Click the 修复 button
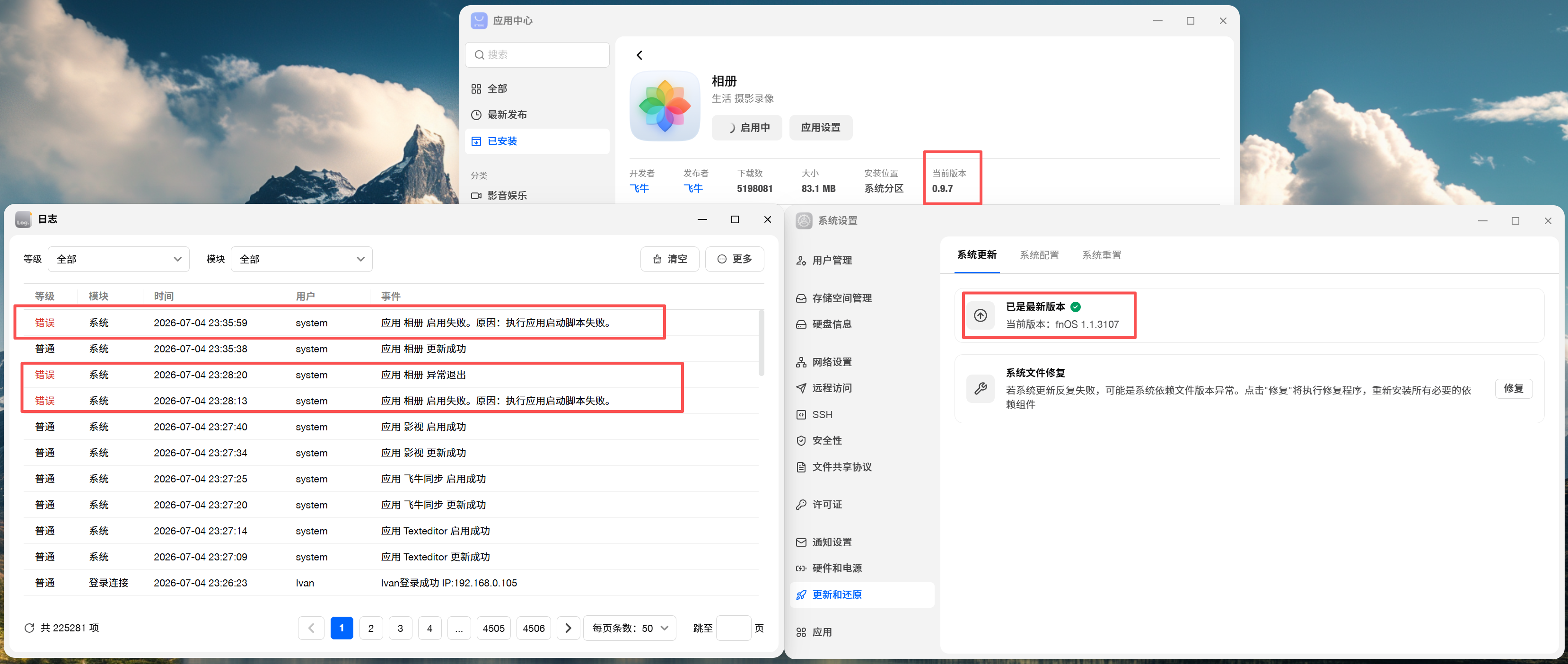 coord(1513,388)
